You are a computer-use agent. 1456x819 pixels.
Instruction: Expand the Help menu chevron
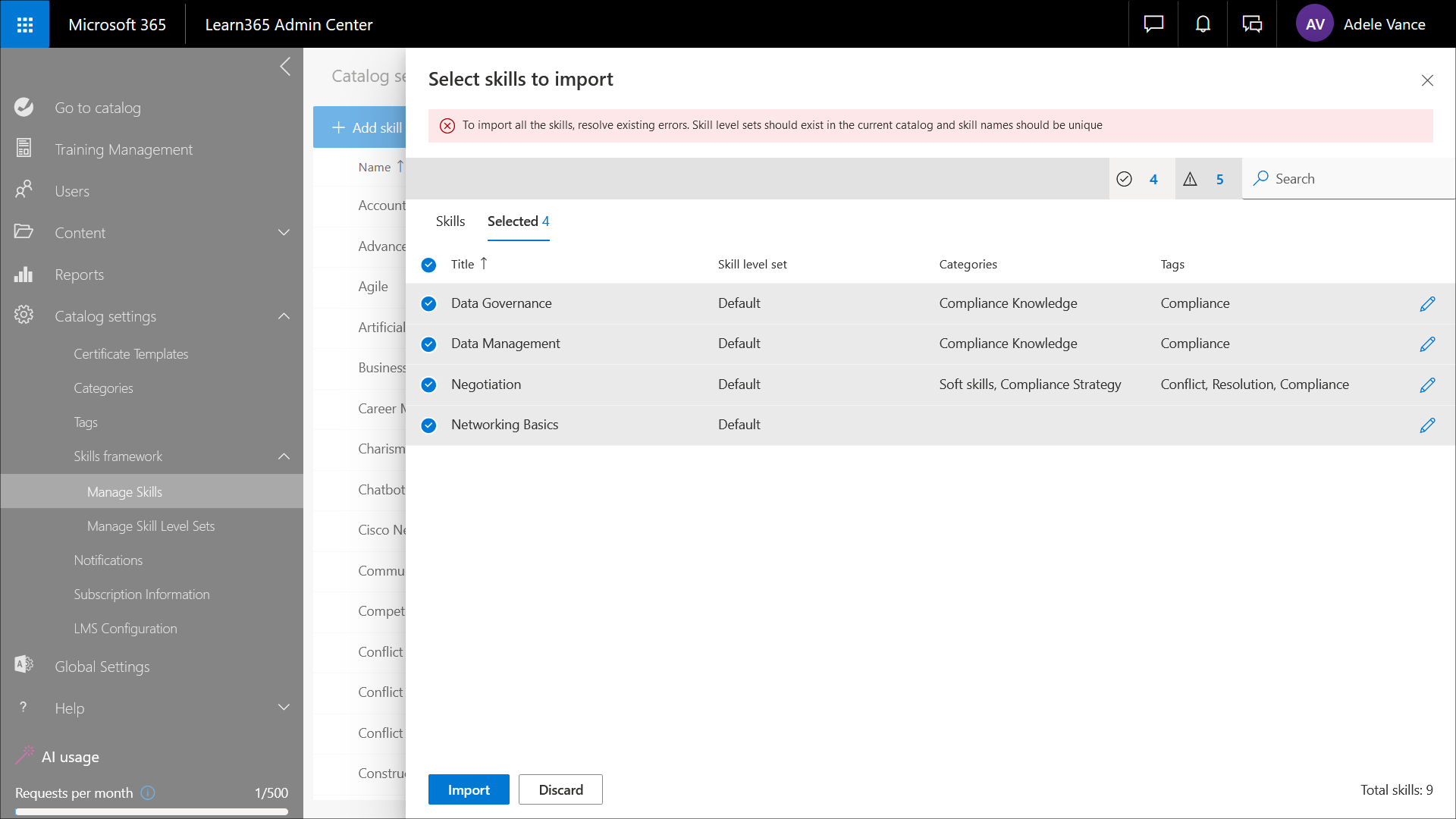(284, 708)
